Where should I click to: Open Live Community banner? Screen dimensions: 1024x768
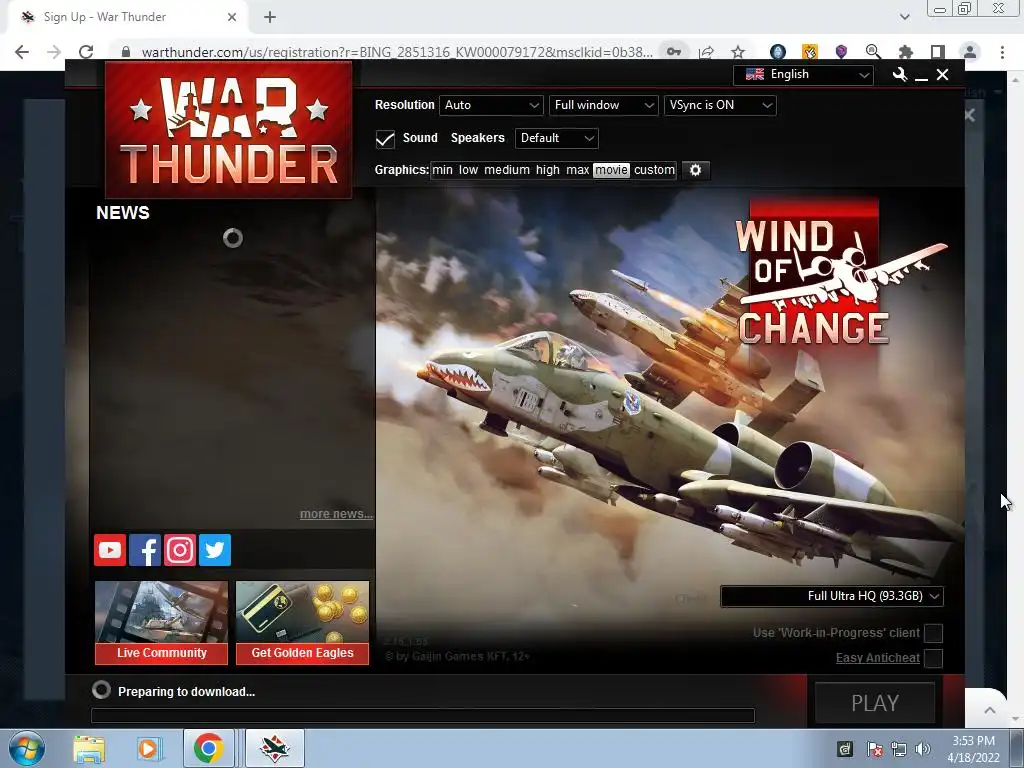[161, 622]
